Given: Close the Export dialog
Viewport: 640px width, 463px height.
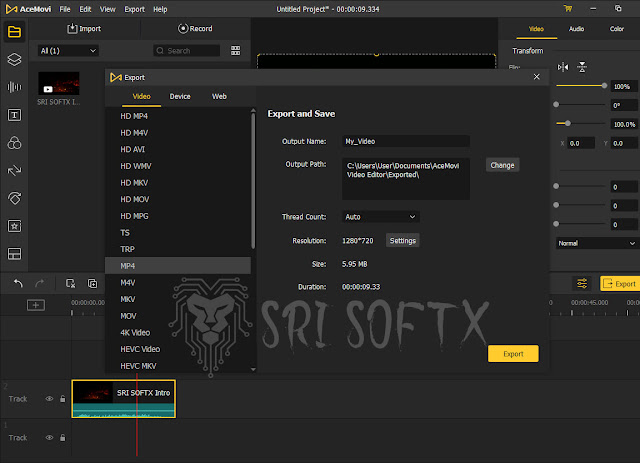Looking at the screenshot, I should (x=537, y=77).
